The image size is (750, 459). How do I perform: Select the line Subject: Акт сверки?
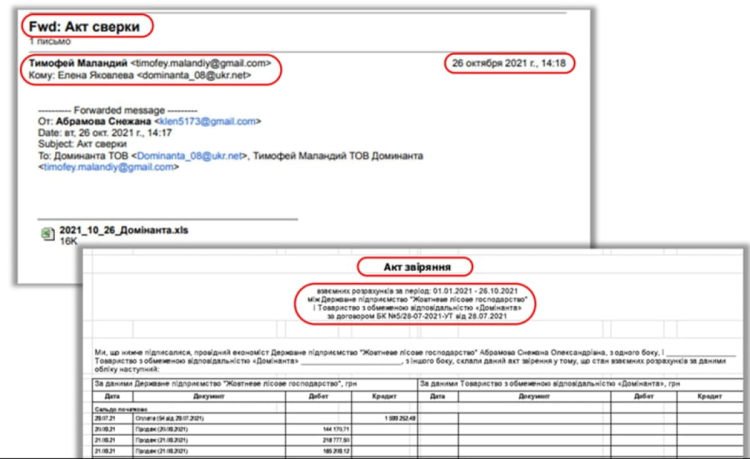click(82, 144)
